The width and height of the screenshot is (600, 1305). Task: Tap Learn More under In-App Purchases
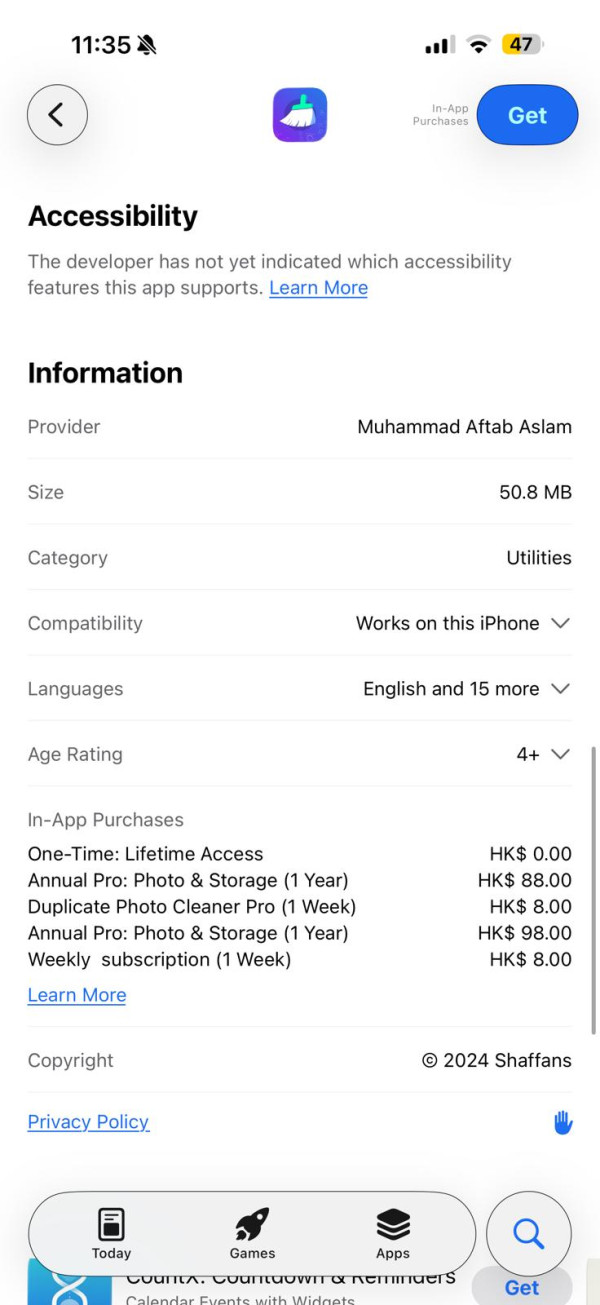(77, 995)
